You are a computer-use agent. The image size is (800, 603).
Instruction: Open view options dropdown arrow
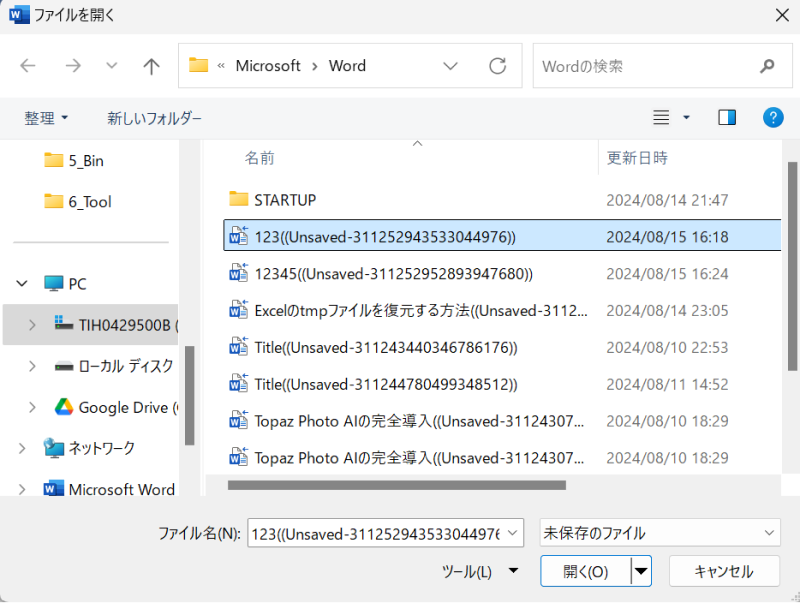[x=686, y=118]
